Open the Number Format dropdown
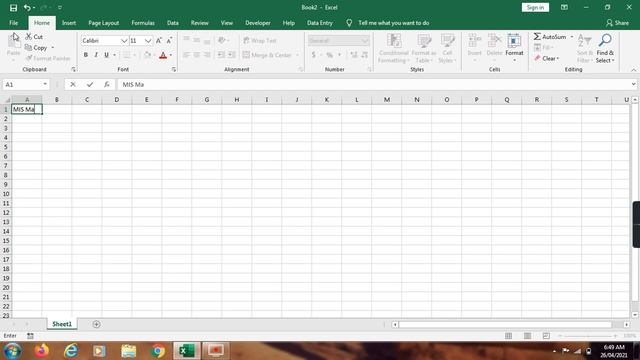 [x=364, y=40]
